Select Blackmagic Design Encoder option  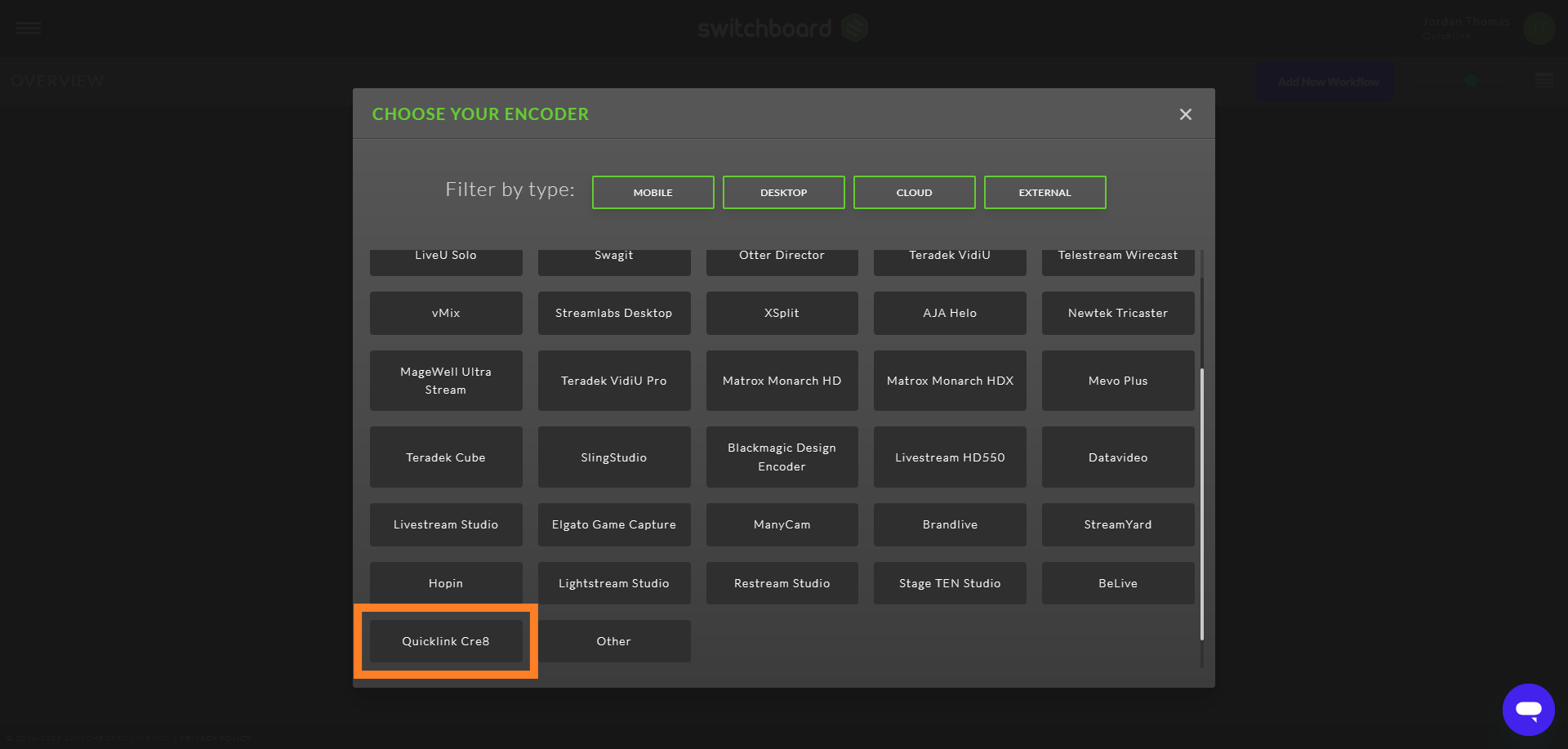(x=782, y=457)
